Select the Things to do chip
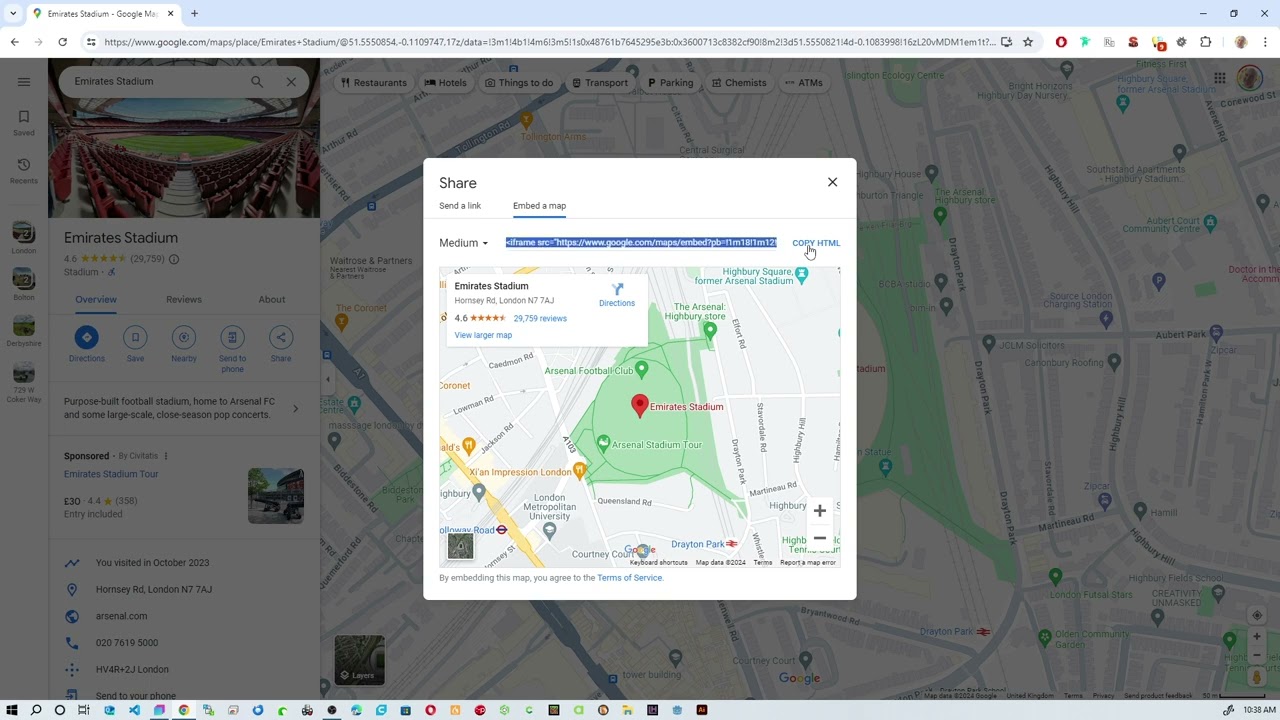The height and width of the screenshot is (720, 1280). (x=518, y=83)
